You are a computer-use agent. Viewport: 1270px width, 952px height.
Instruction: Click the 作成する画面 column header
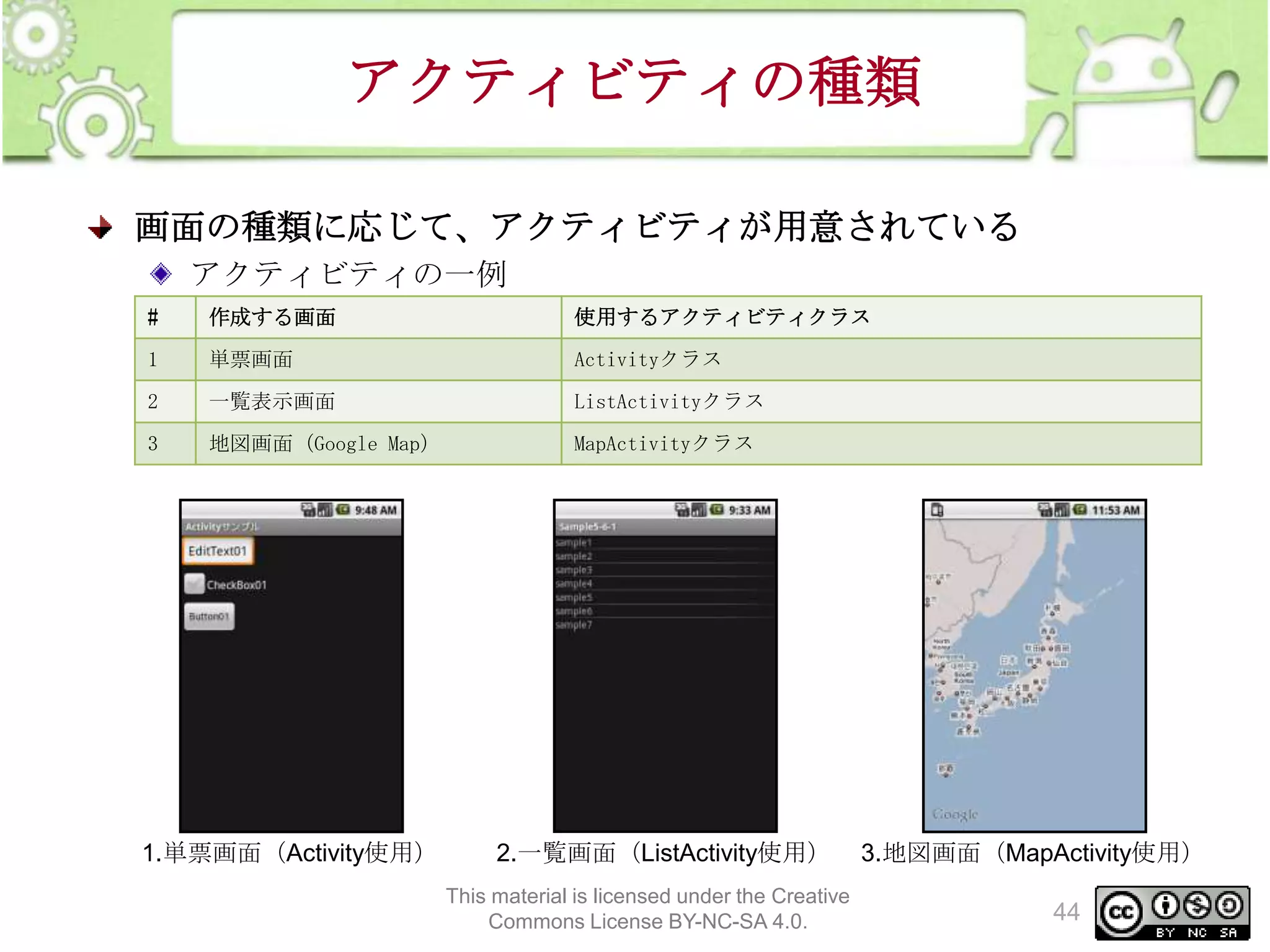[378, 317]
